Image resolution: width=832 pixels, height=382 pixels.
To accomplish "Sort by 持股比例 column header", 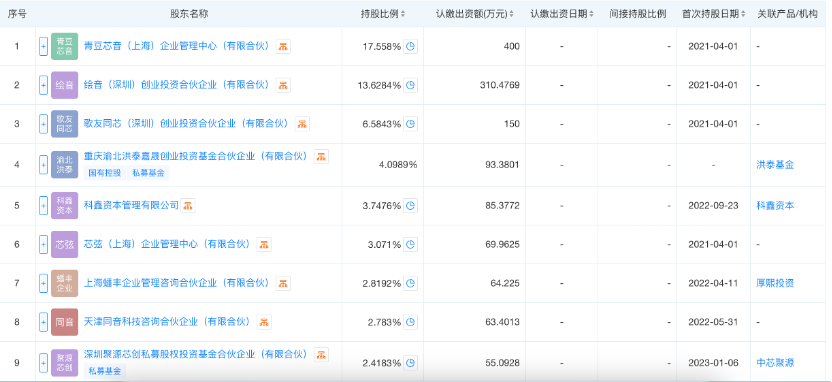I will coord(383,14).
